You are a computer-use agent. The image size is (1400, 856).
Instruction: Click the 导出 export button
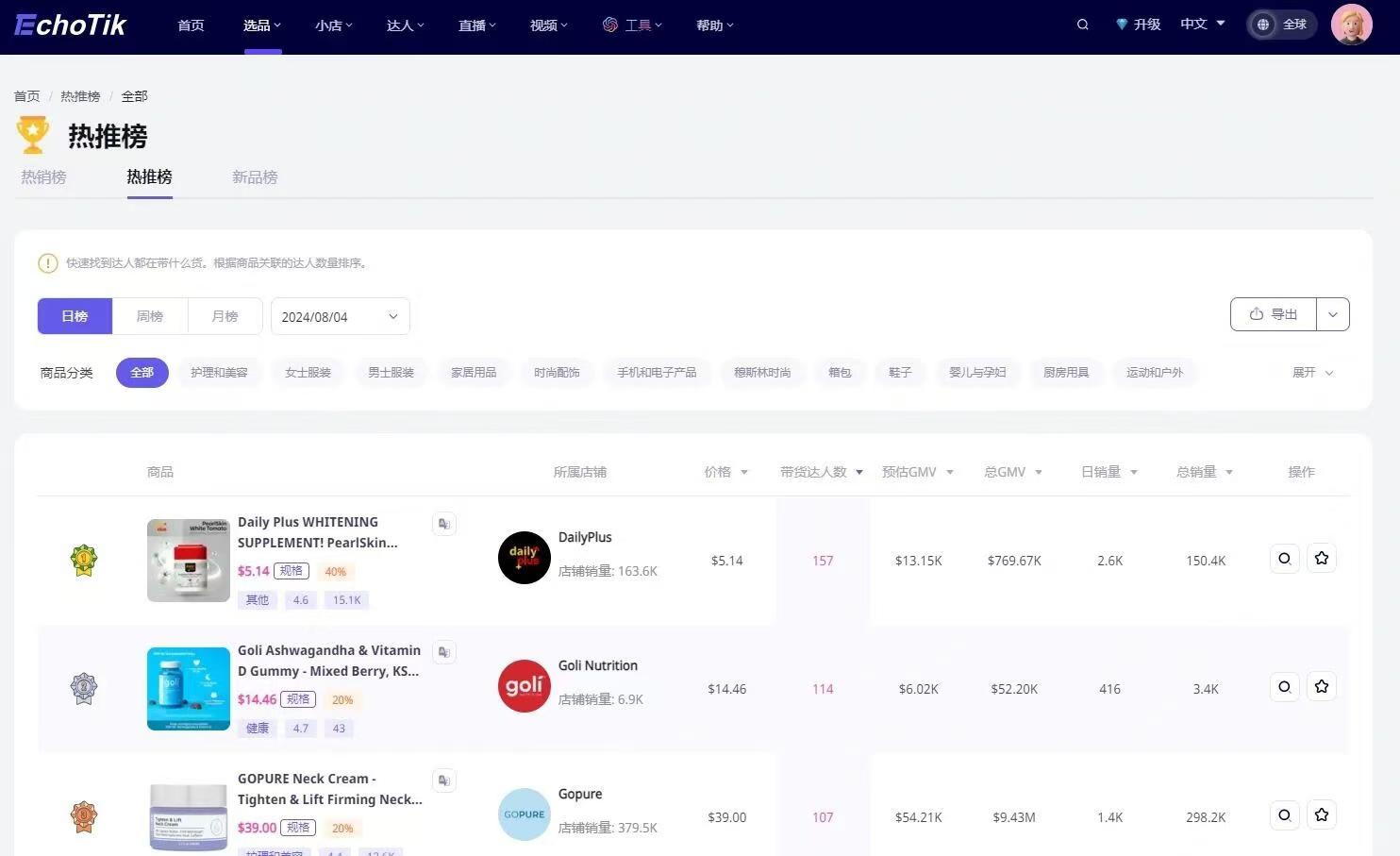1274,314
